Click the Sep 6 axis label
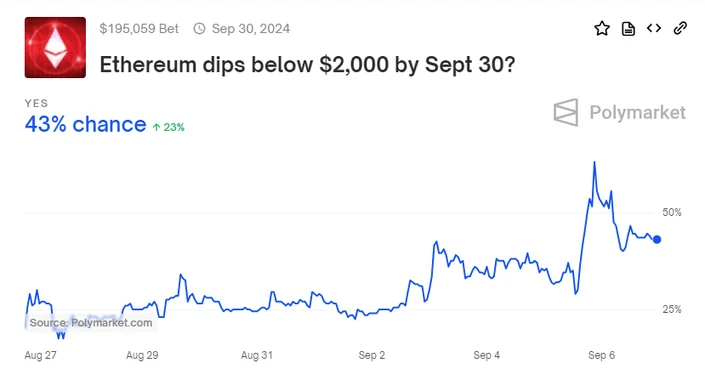This screenshot has width=705, height=374. click(x=601, y=355)
